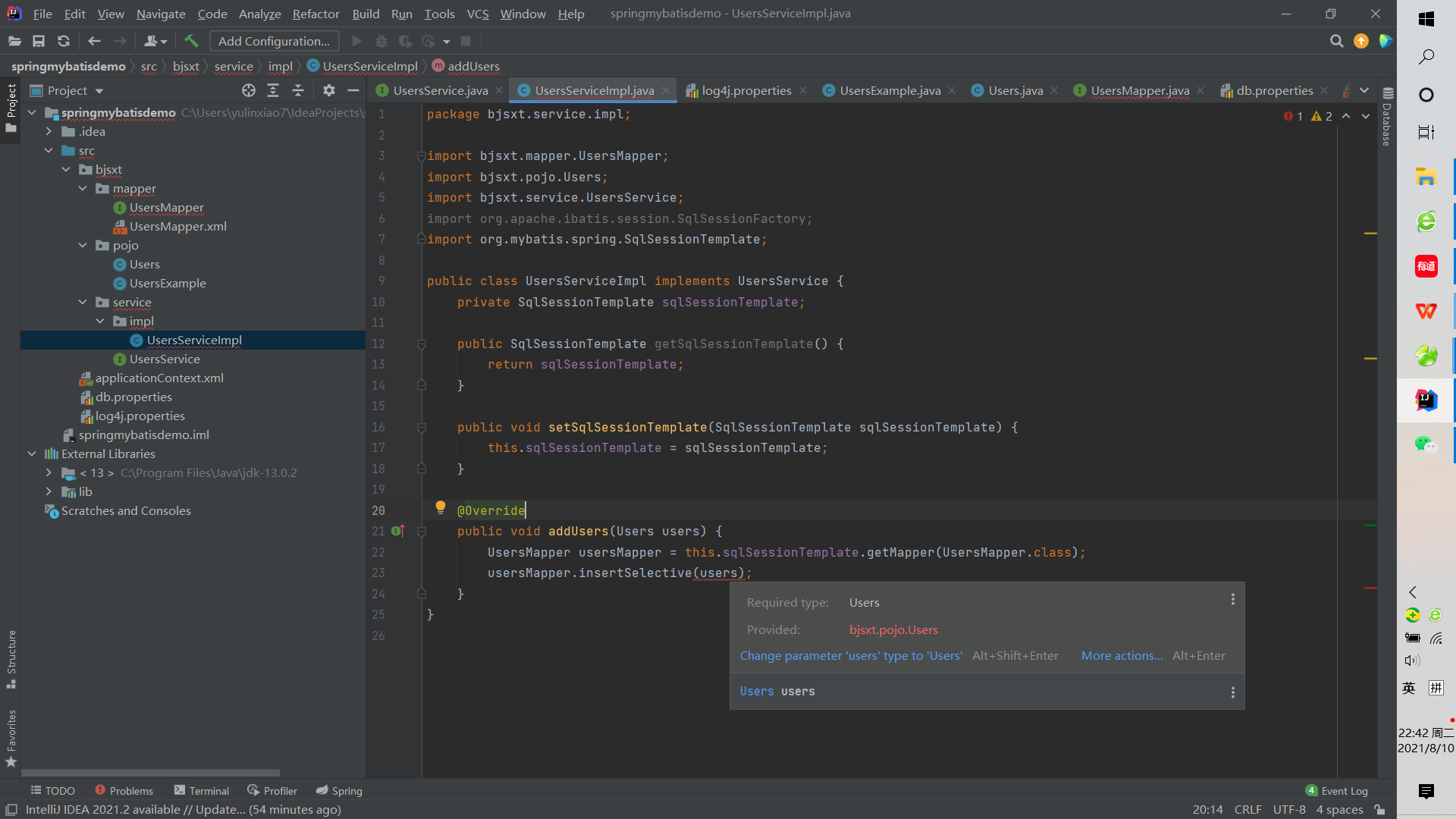Change UTF-8 encoding in status bar
This screenshot has width=1456, height=819.
tap(1289, 809)
